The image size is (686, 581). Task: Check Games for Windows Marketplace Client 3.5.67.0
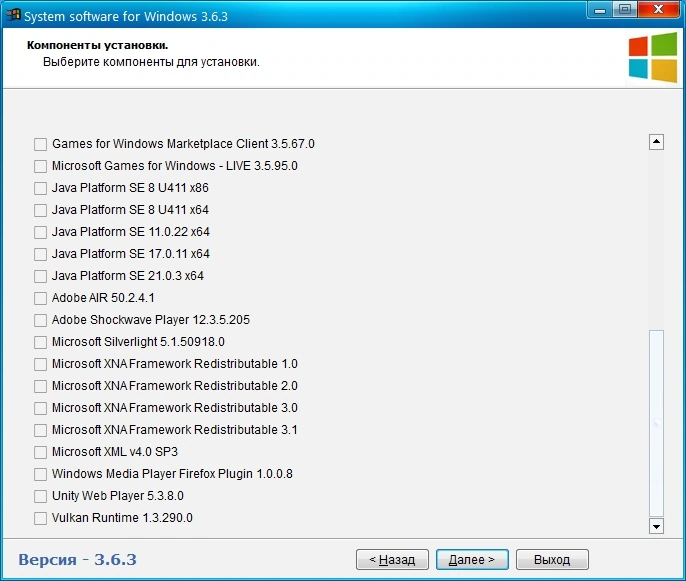[40, 144]
